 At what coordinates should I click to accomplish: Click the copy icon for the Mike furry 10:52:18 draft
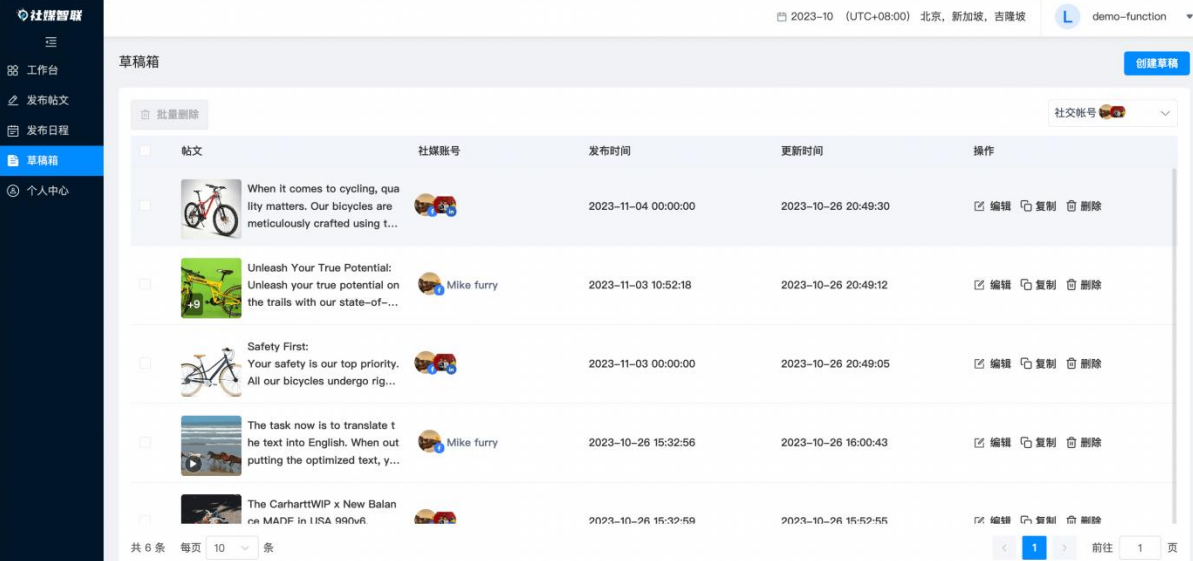click(x=1026, y=285)
